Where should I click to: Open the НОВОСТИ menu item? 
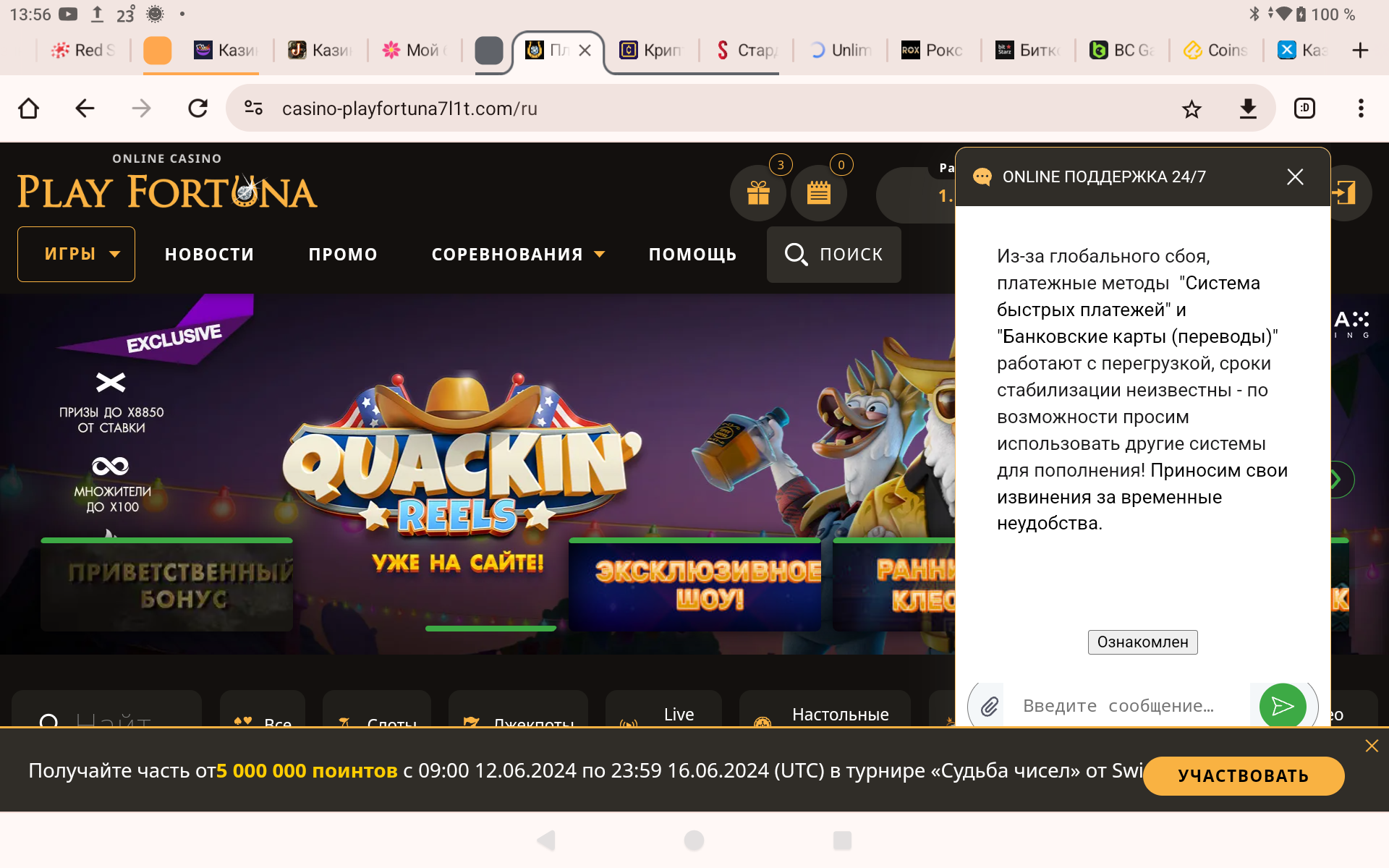click(209, 255)
